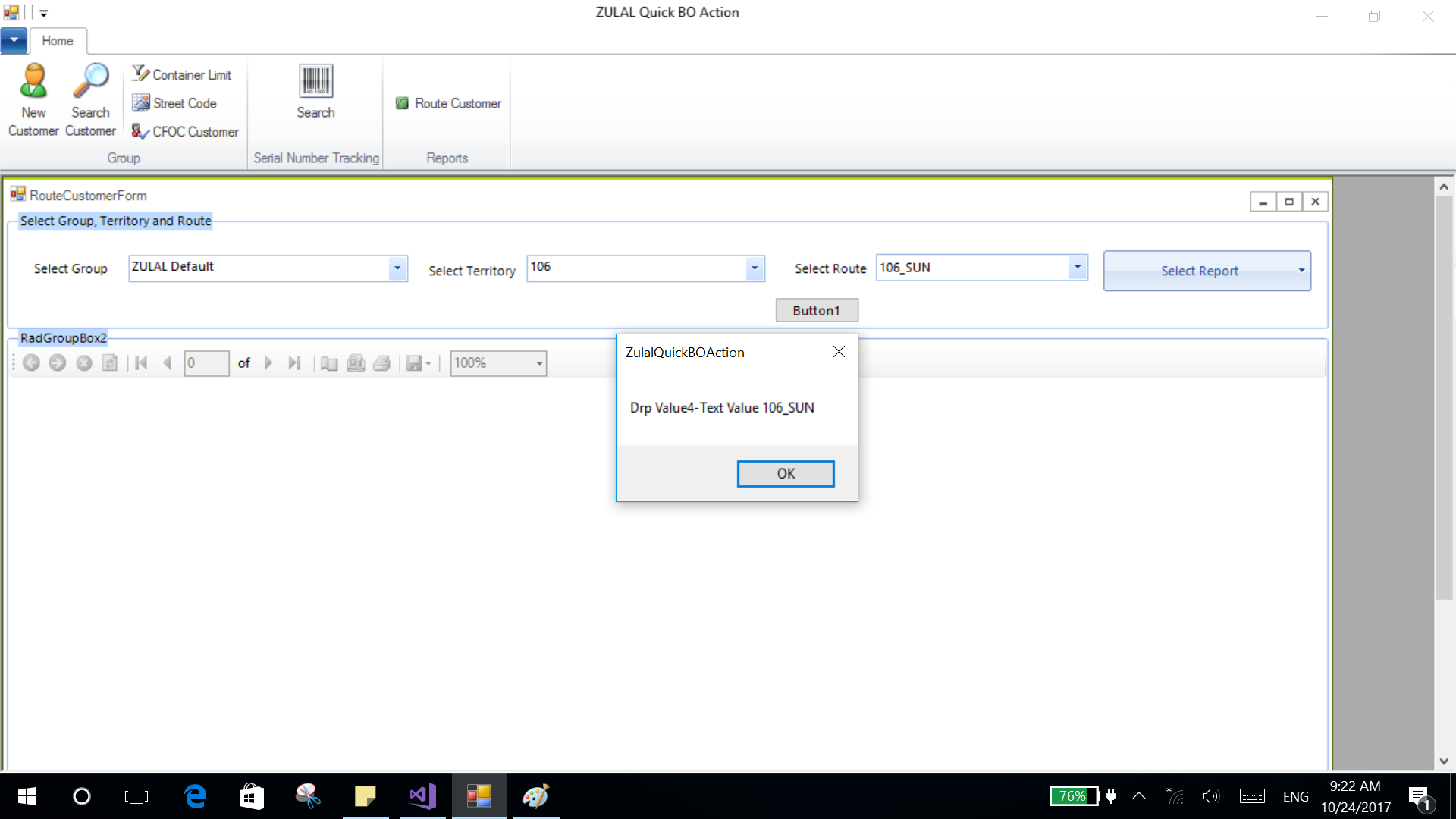Click Serial Number barcode Search icon
Image resolution: width=1456 pixels, height=819 pixels.
(x=315, y=82)
